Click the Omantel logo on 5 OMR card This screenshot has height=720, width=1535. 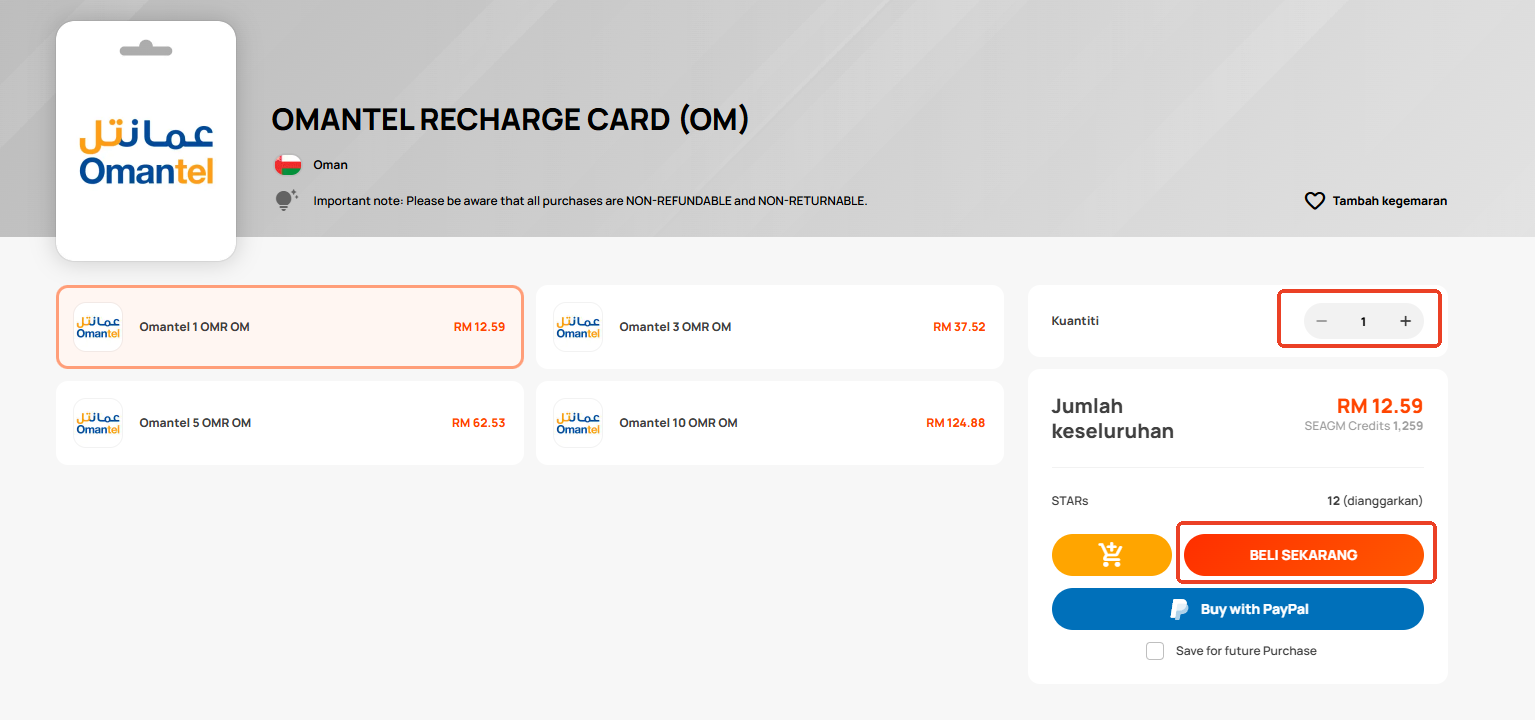(x=98, y=423)
